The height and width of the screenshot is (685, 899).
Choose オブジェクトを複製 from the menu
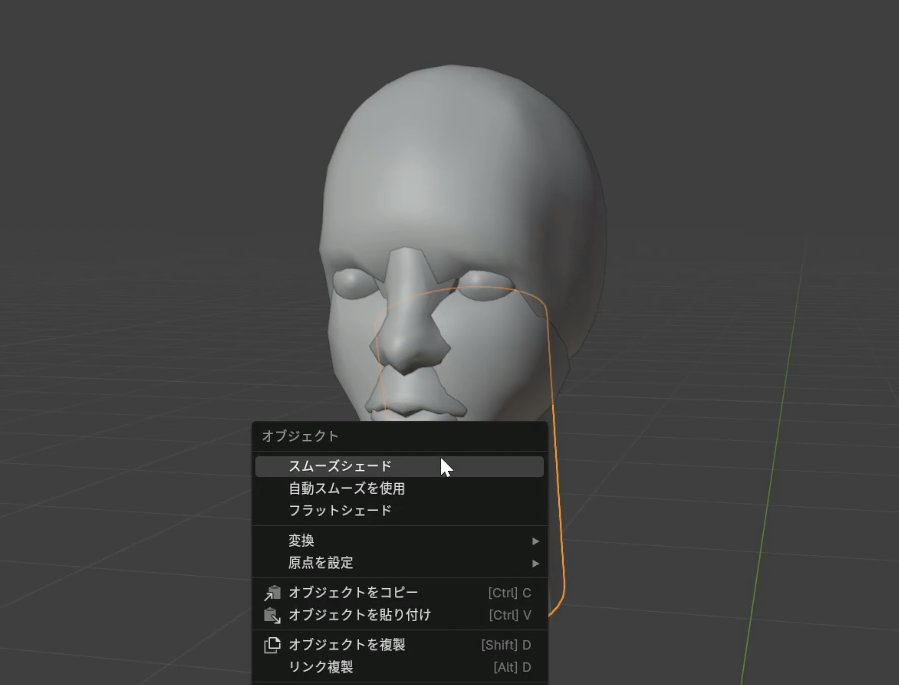(x=399, y=645)
